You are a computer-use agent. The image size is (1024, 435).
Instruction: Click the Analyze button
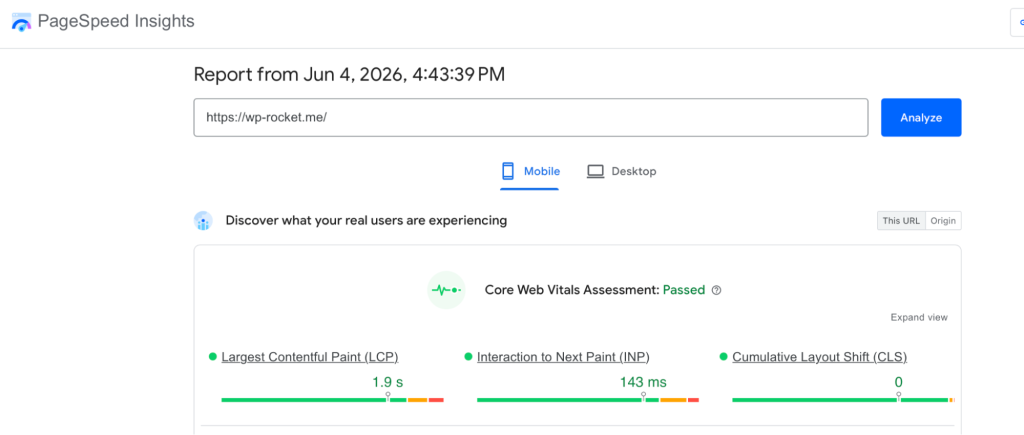pyautogui.click(x=921, y=118)
